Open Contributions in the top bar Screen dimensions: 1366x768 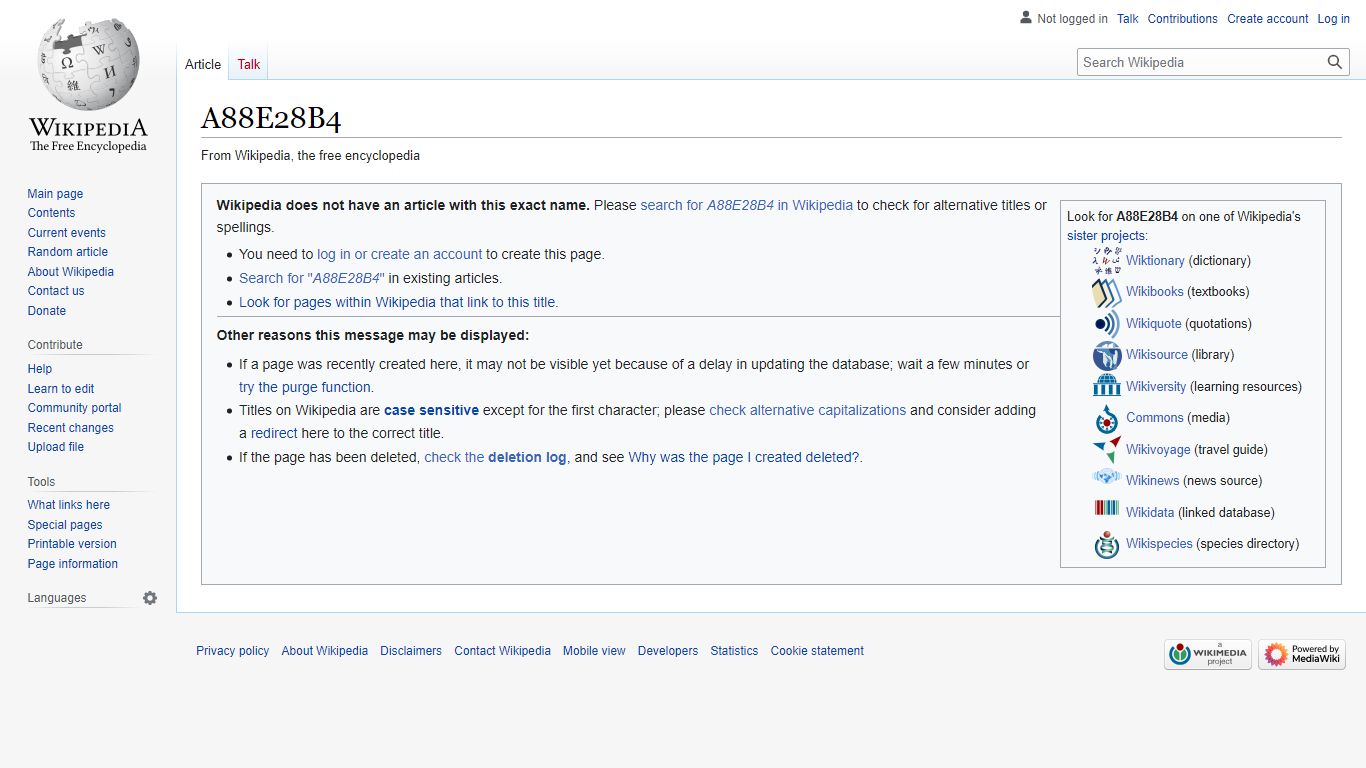(x=1183, y=19)
